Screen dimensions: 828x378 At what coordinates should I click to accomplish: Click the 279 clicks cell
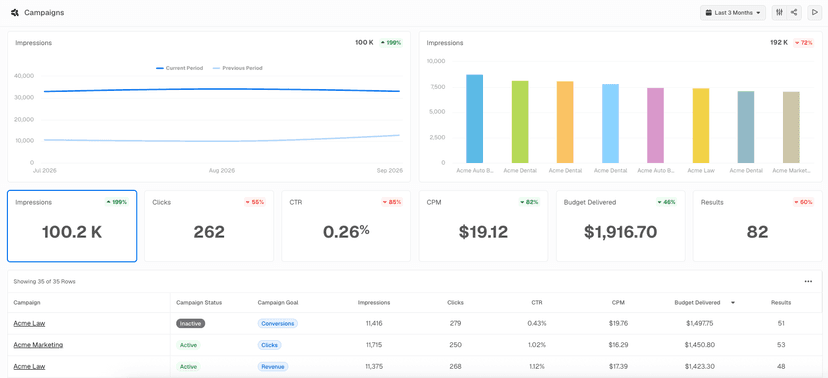[455, 323]
